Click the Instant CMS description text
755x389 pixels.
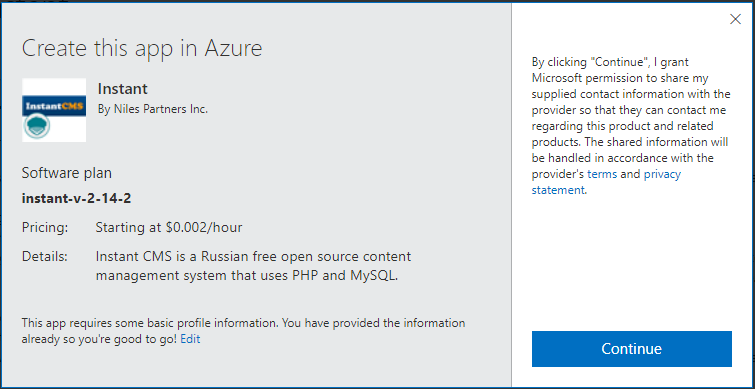pos(253,266)
